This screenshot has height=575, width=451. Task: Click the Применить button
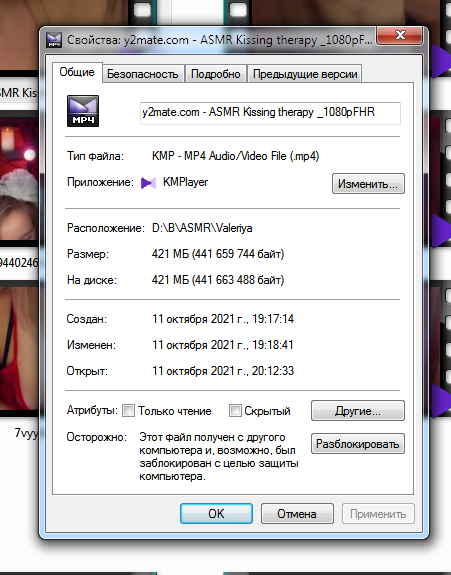[x=378, y=514]
